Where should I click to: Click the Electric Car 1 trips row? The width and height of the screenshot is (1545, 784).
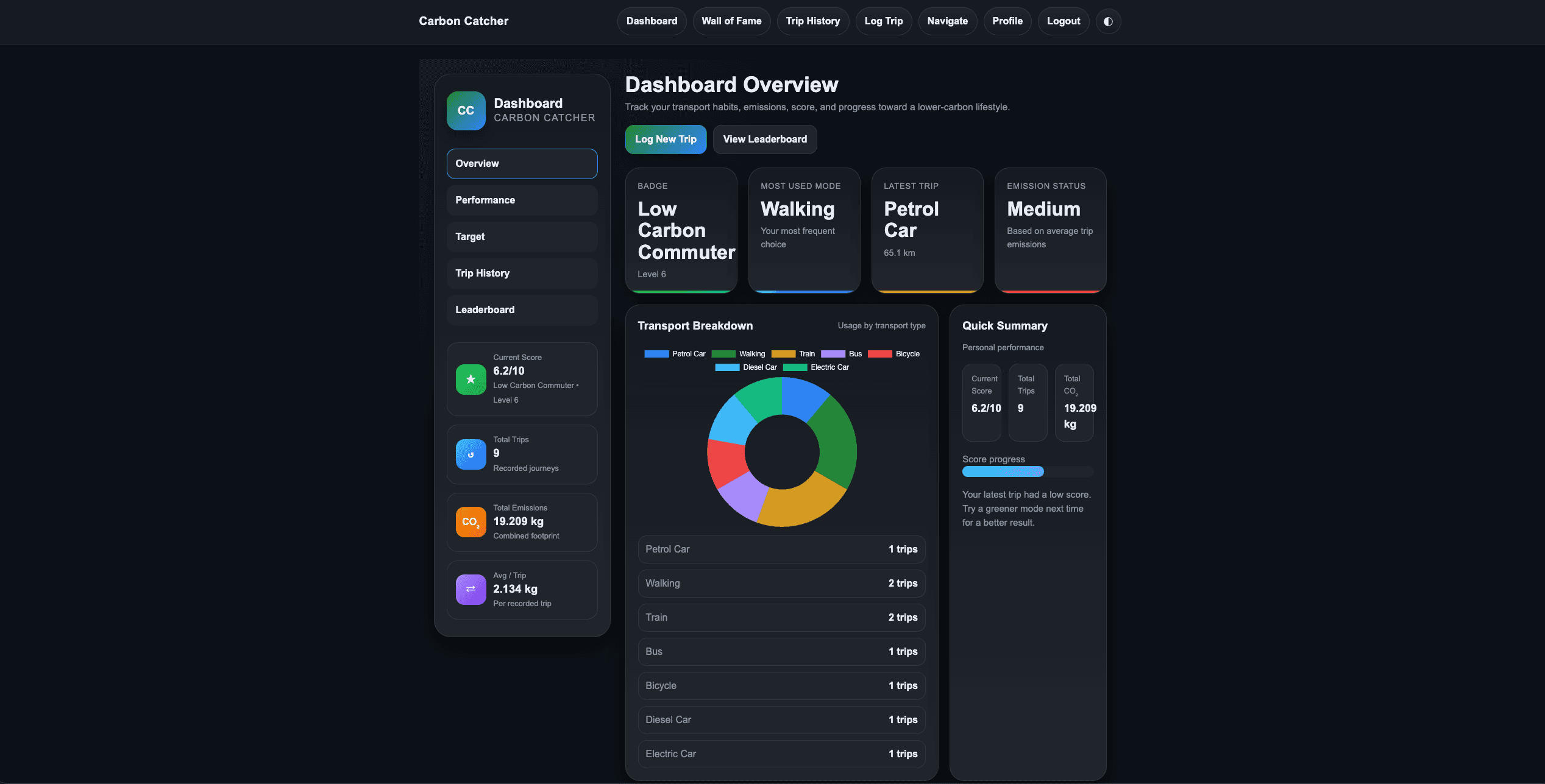(x=782, y=754)
